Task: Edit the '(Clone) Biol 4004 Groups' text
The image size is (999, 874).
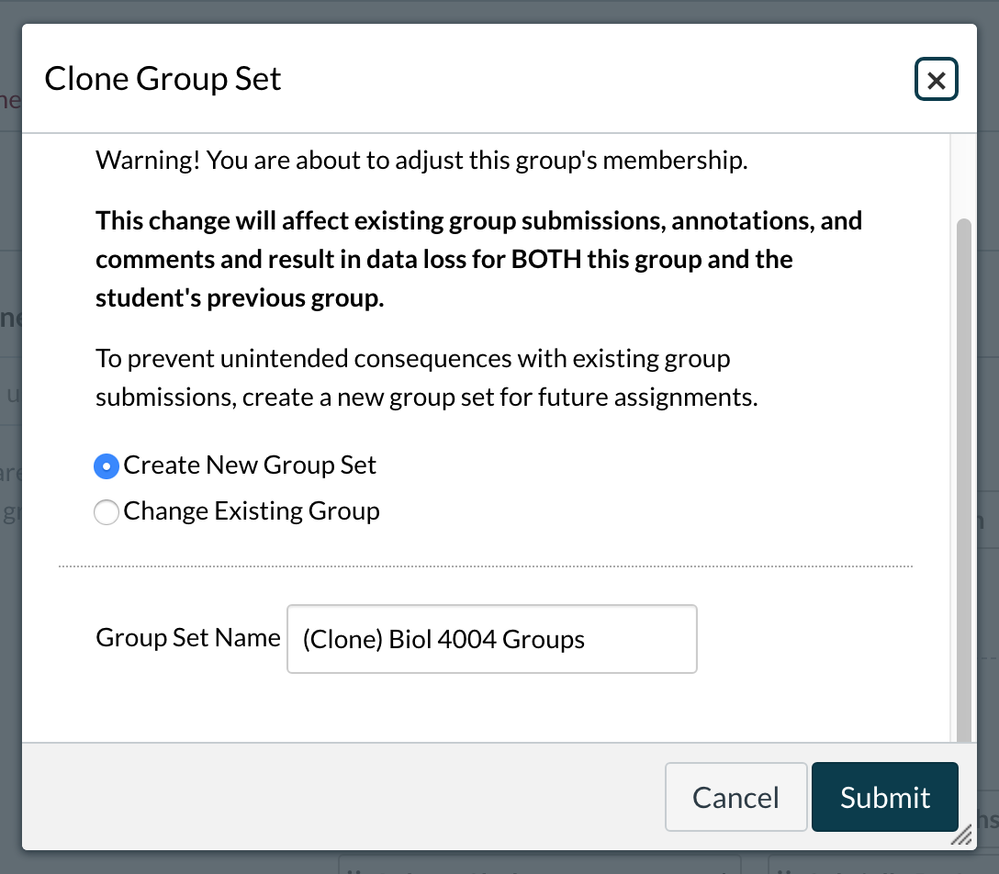Action: tap(491, 639)
